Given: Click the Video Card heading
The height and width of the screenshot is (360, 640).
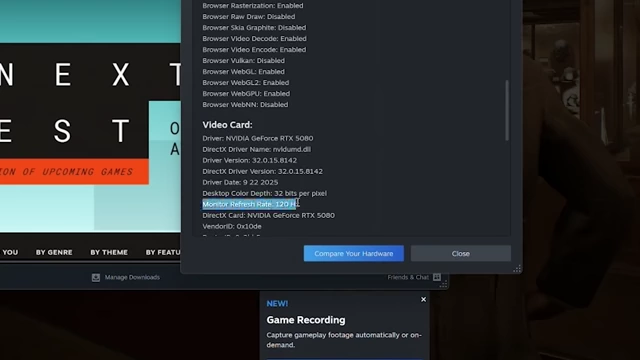Looking at the screenshot, I should pos(227,124).
